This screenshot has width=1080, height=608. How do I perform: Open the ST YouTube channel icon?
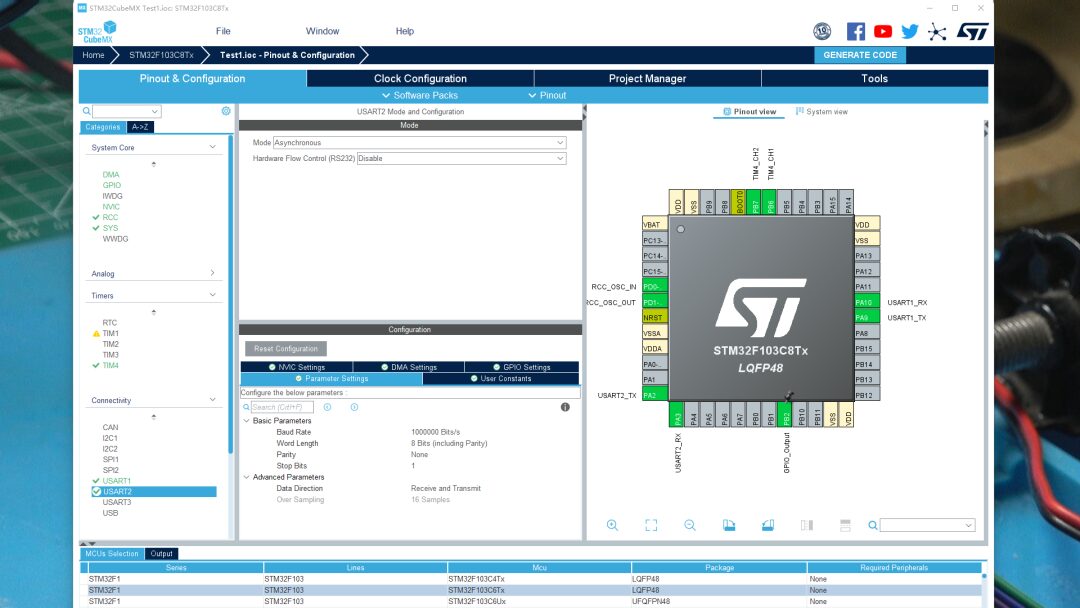[x=883, y=31]
